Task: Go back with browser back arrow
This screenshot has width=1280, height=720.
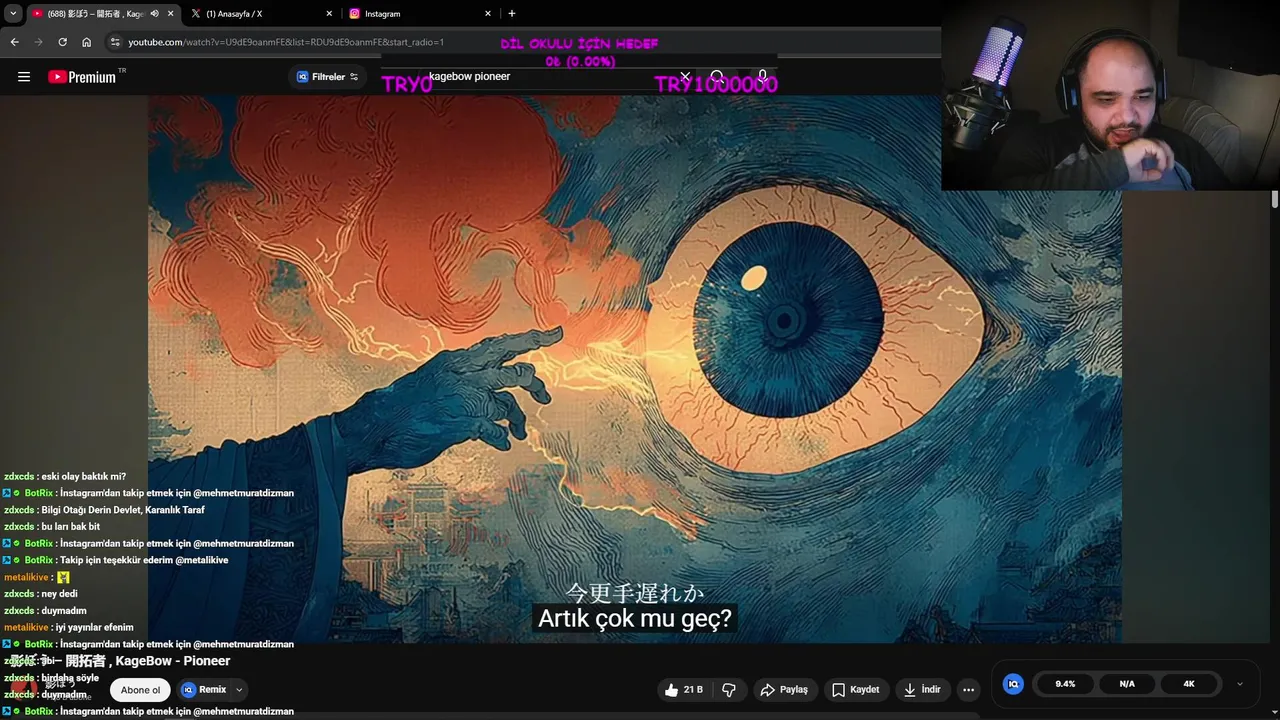Action: [x=14, y=42]
